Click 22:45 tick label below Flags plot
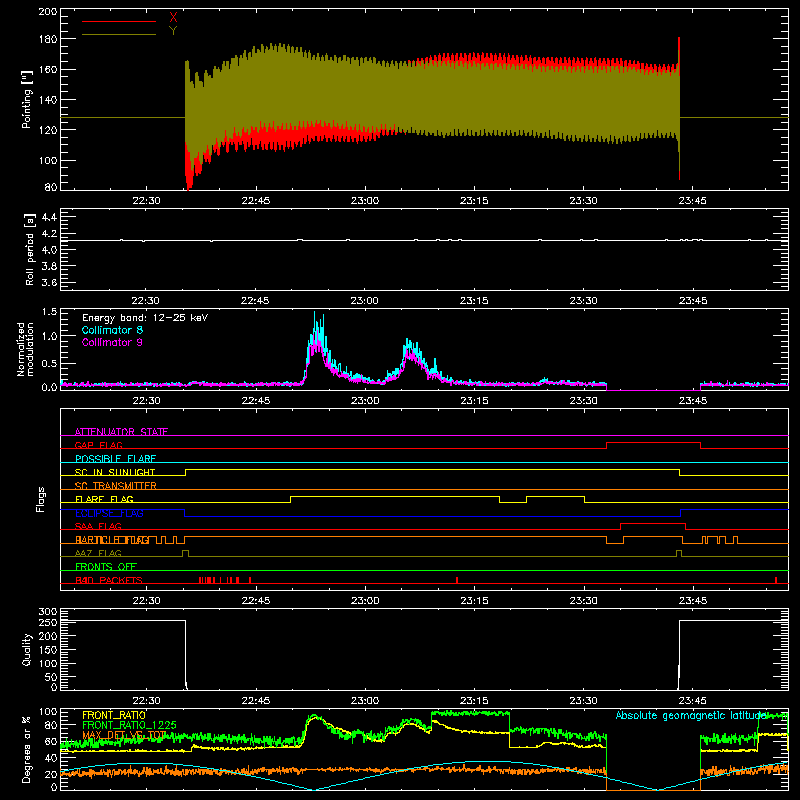The image size is (800, 800). (255, 601)
